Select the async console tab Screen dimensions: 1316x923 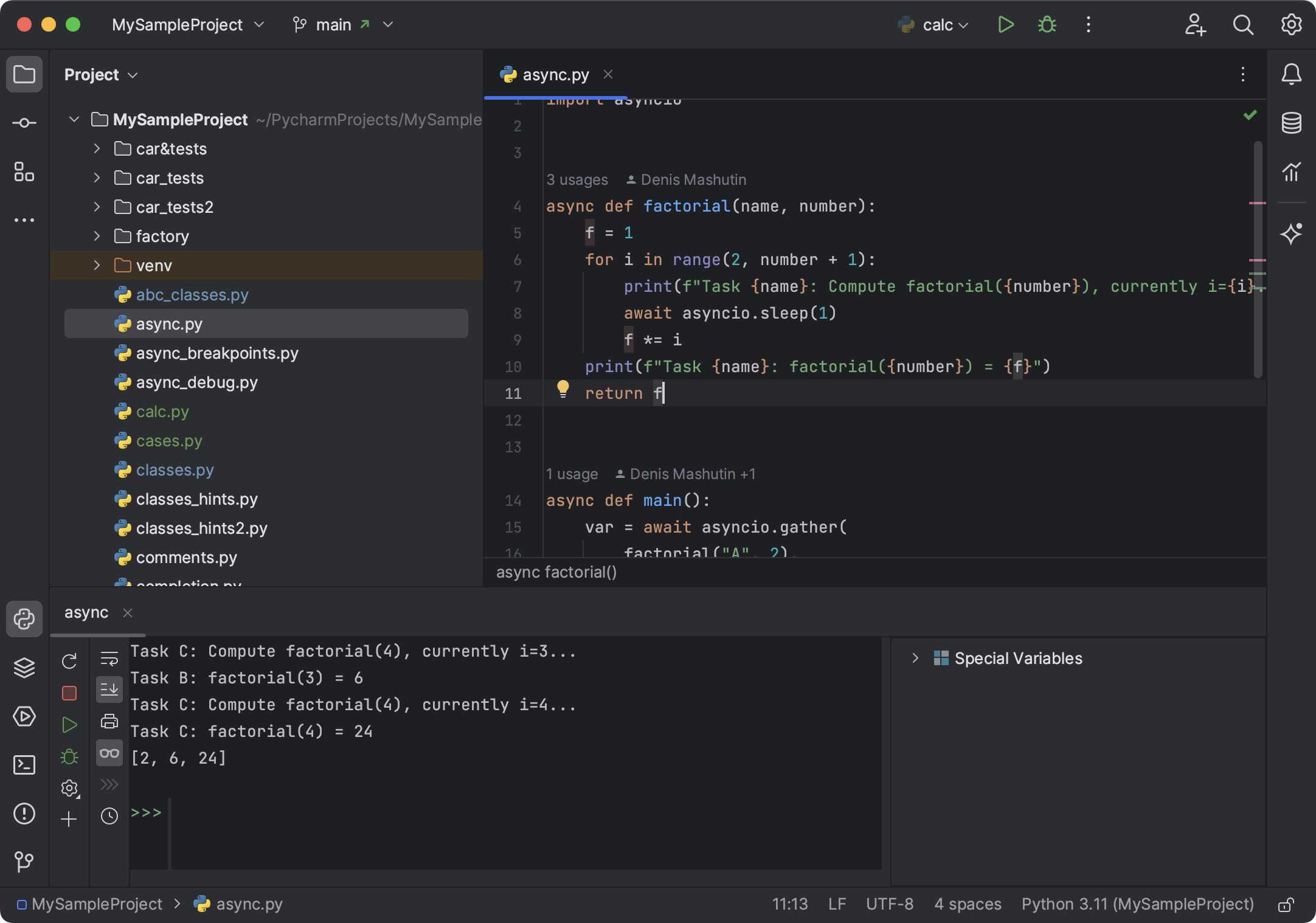[x=86, y=612]
